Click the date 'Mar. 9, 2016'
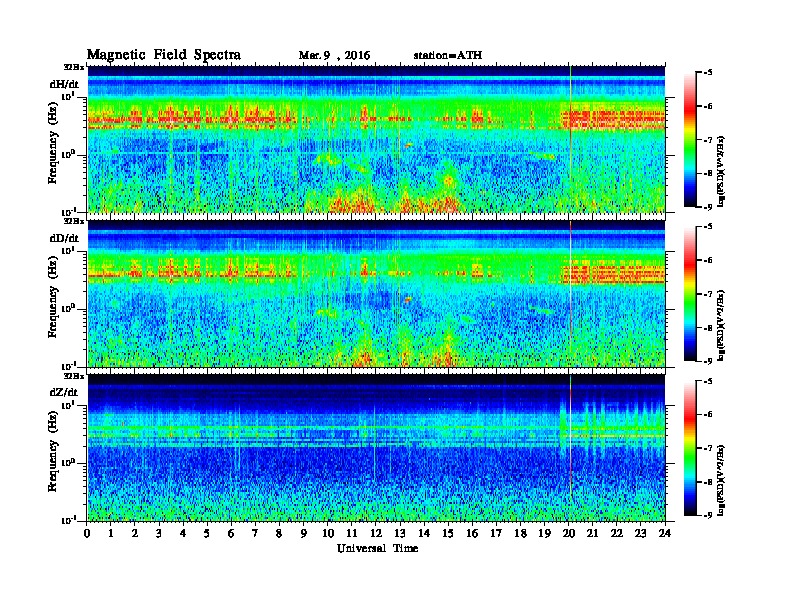 click(x=334, y=56)
